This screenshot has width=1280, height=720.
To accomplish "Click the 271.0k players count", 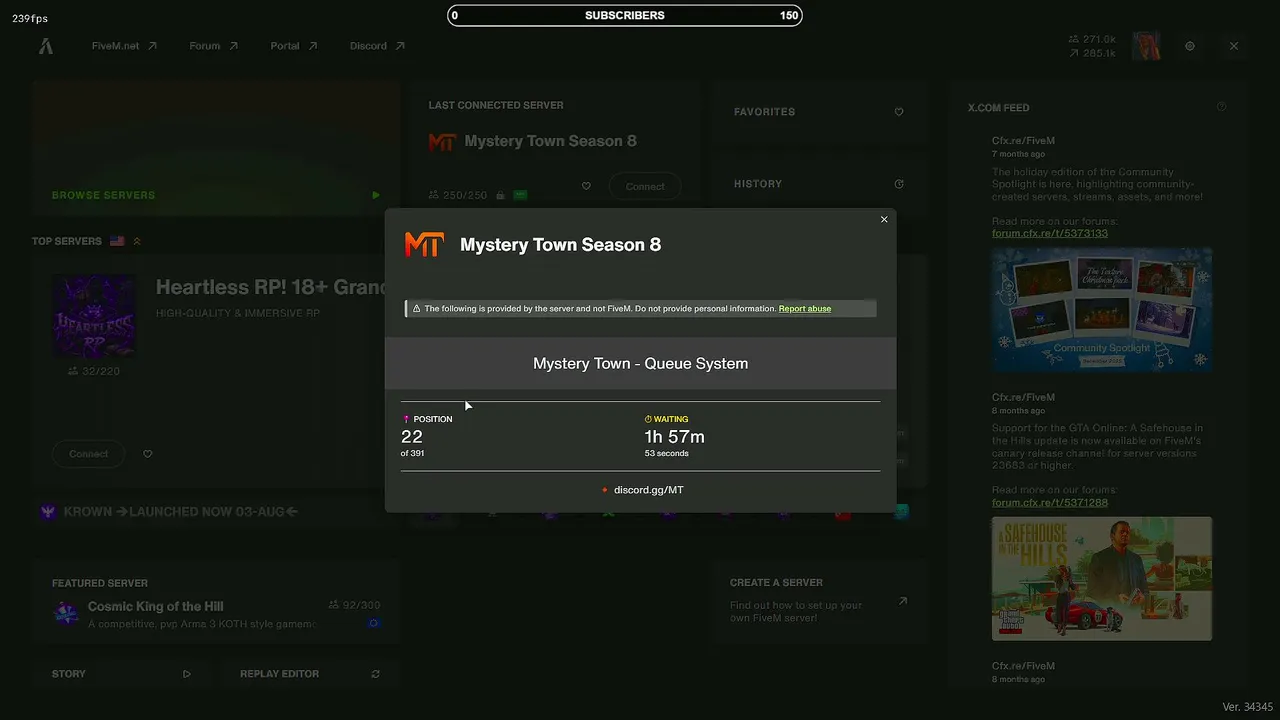I will point(1092,39).
